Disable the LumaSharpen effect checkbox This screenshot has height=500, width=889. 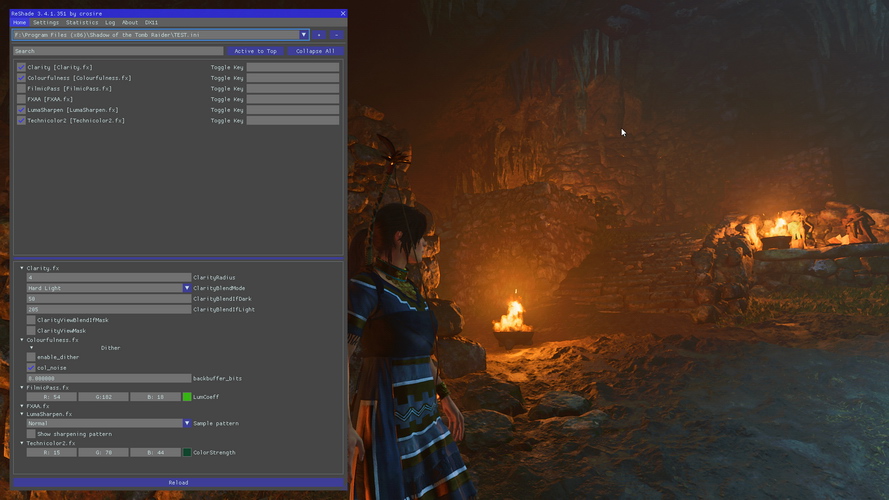click(22, 110)
